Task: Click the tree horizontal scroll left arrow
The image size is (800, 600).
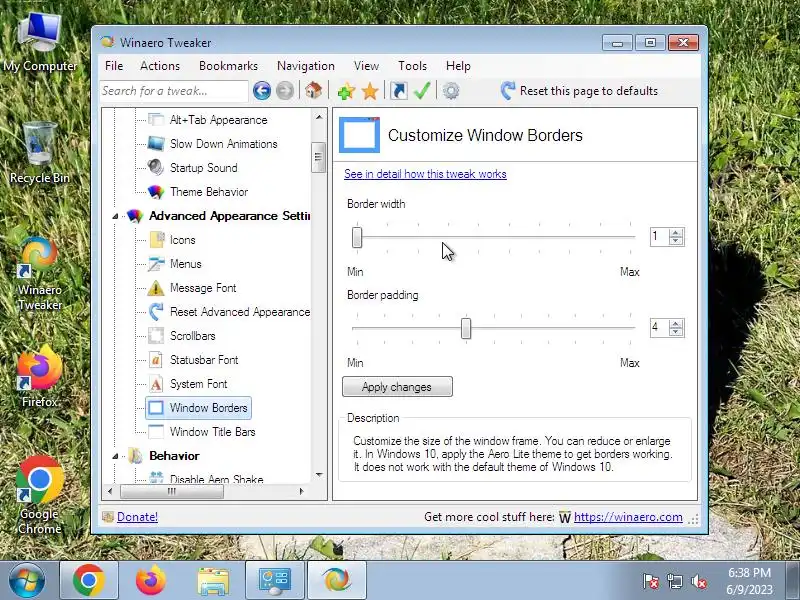Action: coord(110,491)
